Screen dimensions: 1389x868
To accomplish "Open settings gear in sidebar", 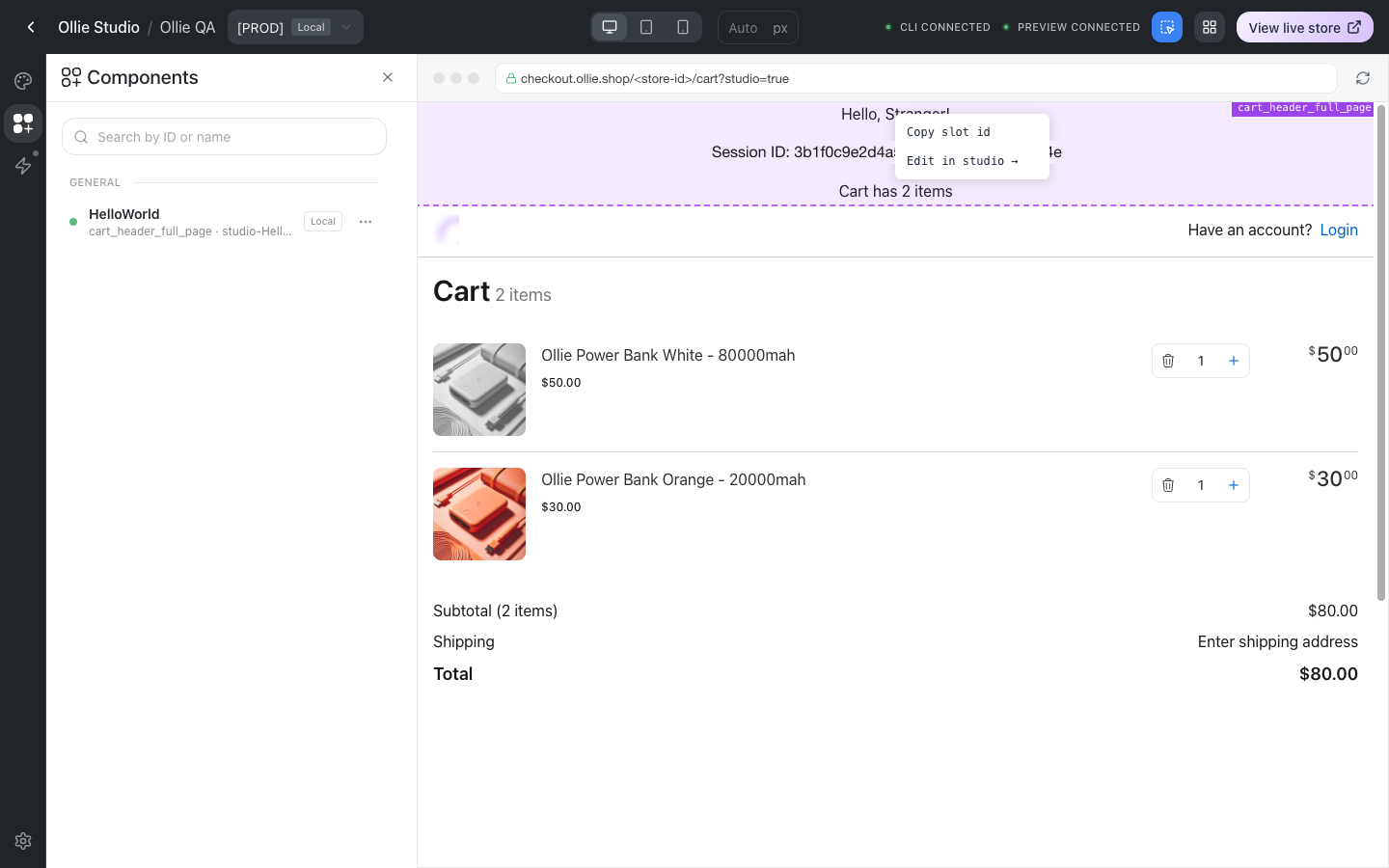I will point(23,841).
